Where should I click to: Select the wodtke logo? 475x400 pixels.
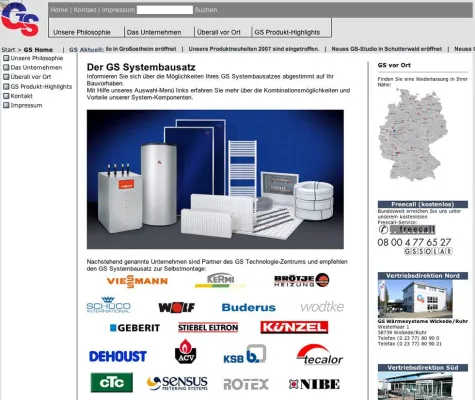pyautogui.click(x=322, y=307)
